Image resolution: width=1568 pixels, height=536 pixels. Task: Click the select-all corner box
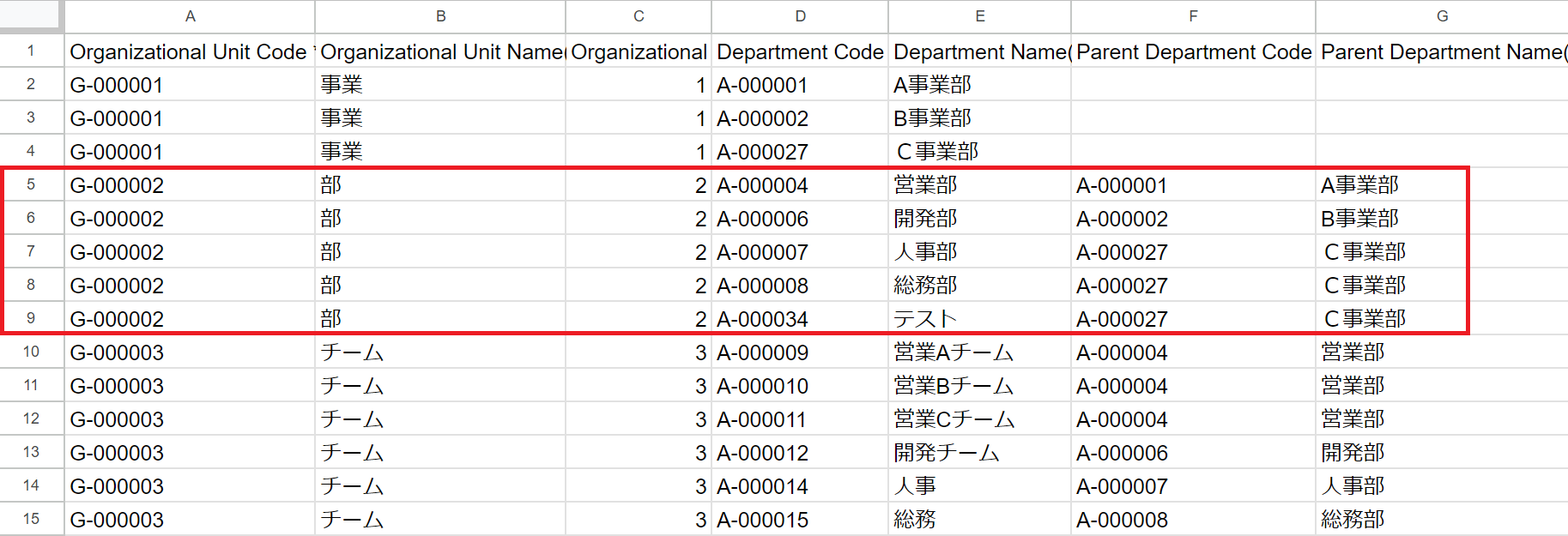(x=31, y=15)
